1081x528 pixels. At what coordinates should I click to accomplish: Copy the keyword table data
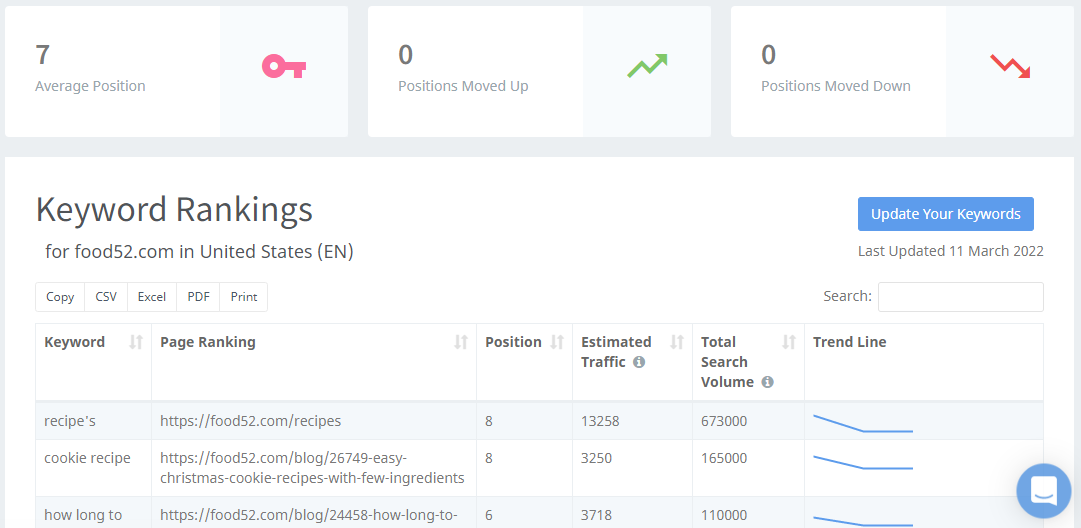(60, 297)
